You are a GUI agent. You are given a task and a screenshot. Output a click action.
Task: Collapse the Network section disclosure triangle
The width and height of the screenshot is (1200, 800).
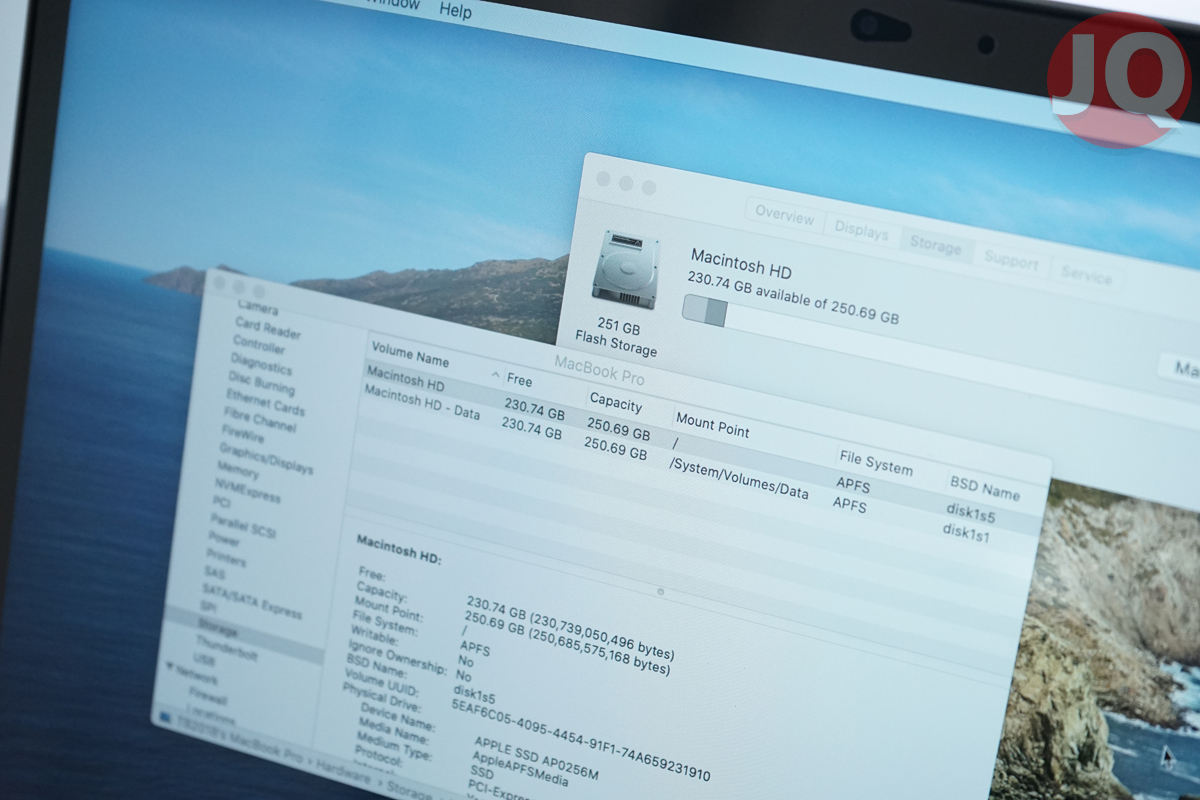[170, 668]
